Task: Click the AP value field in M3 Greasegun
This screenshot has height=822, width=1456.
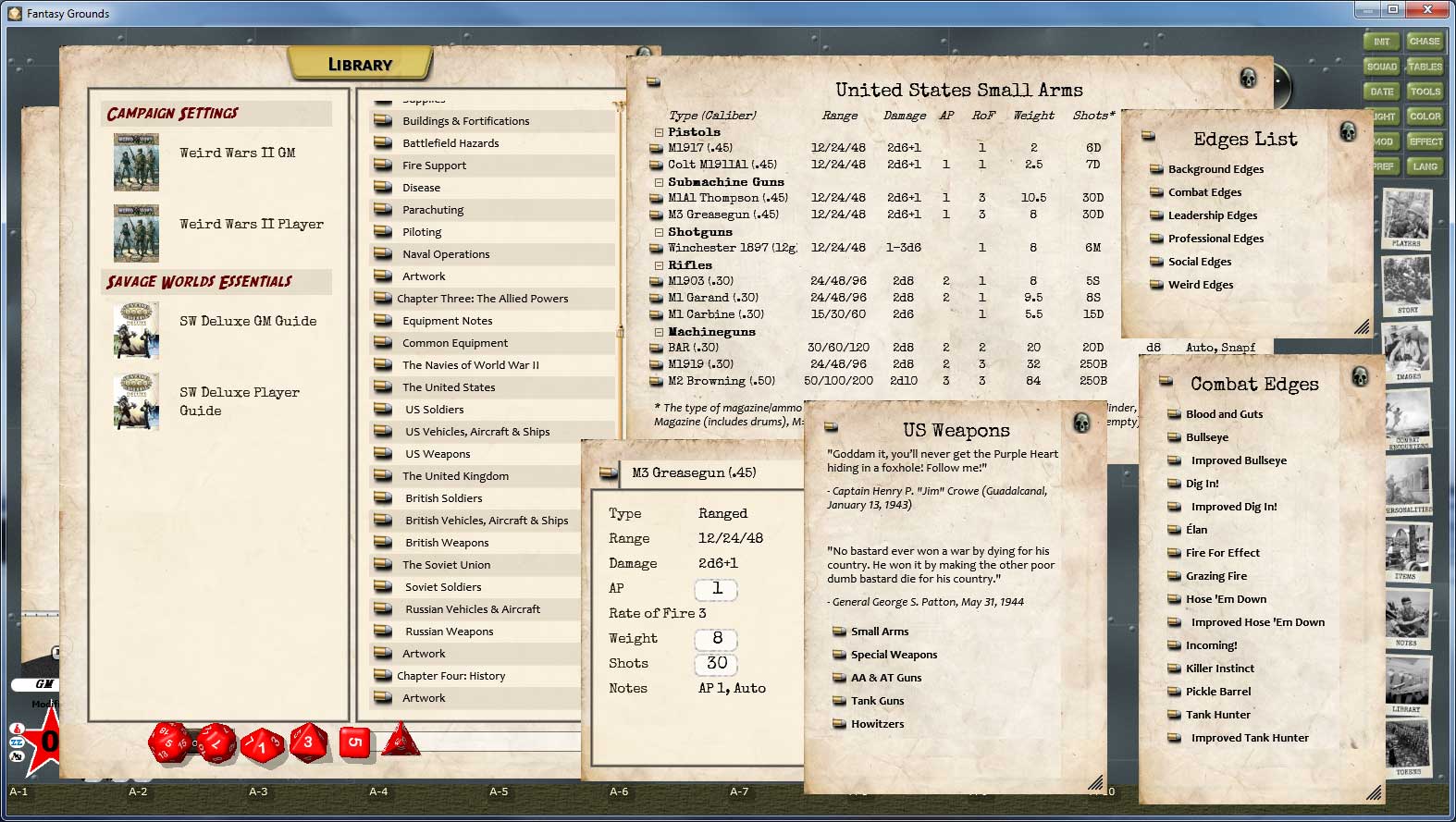Action: (716, 589)
